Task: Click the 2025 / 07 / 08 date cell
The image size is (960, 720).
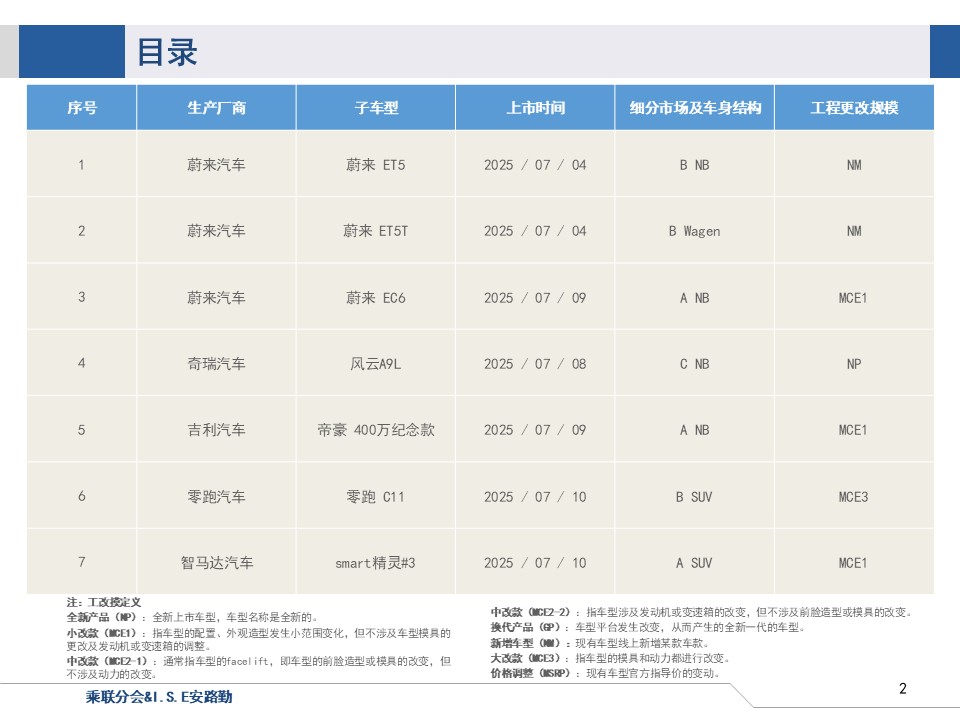Action: (x=535, y=364)
